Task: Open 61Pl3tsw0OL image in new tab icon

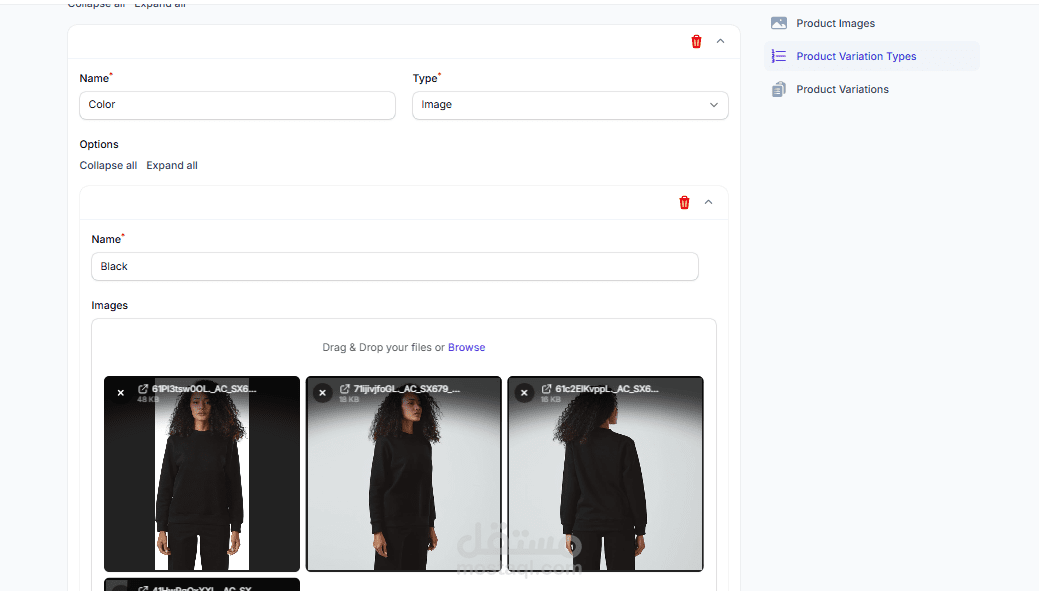Action: (142, 389)
